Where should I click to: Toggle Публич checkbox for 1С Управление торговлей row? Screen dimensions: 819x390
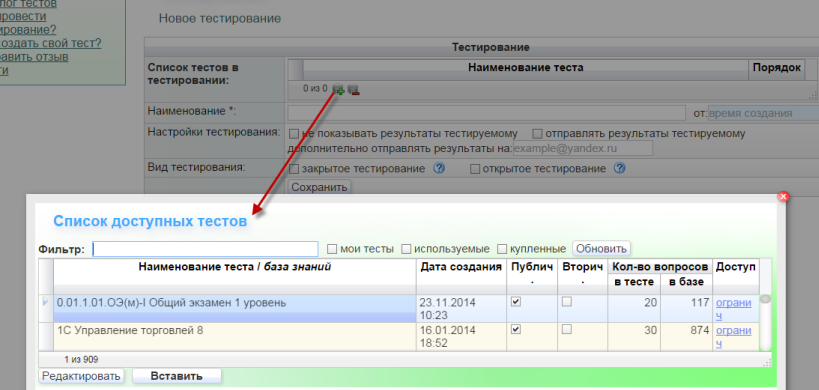516,329
